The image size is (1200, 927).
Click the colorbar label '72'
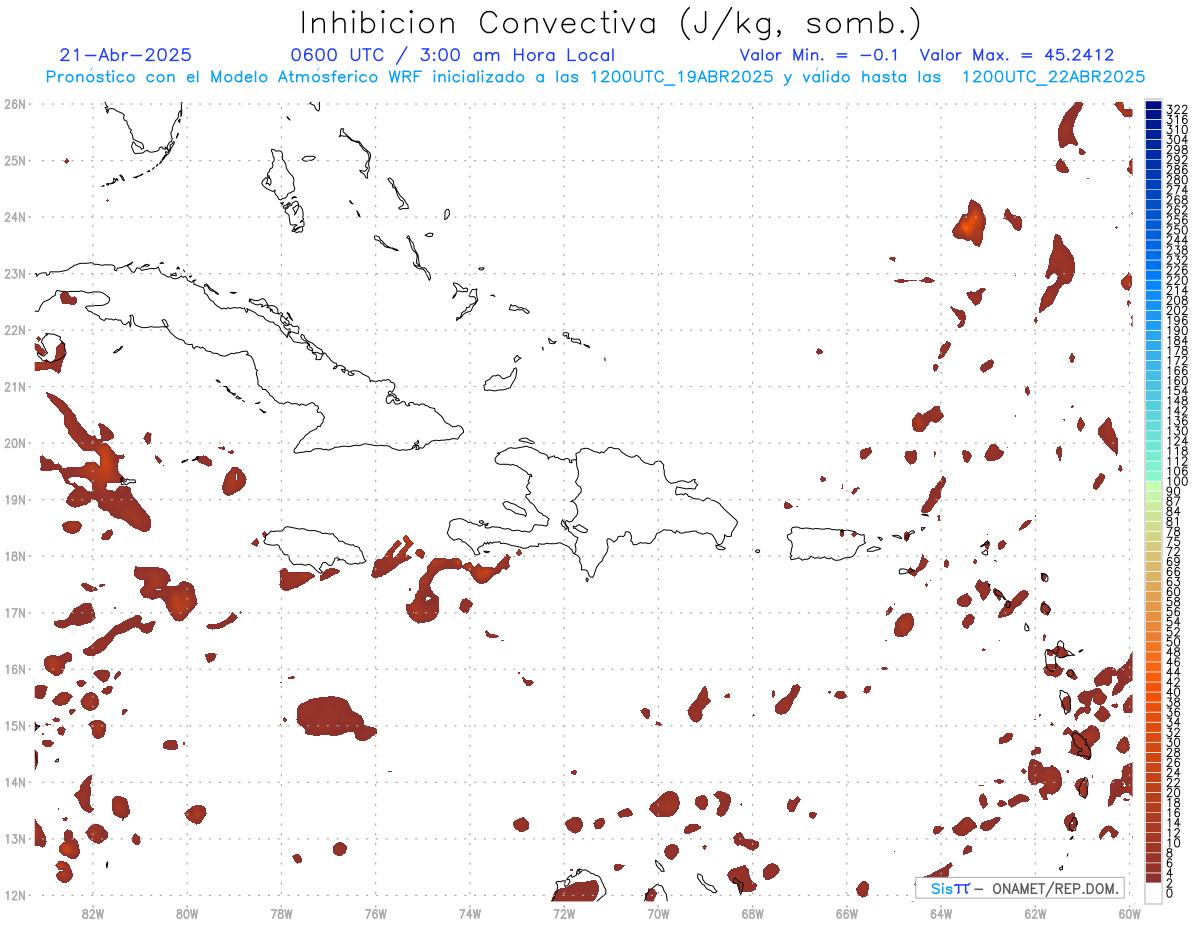1174,551
